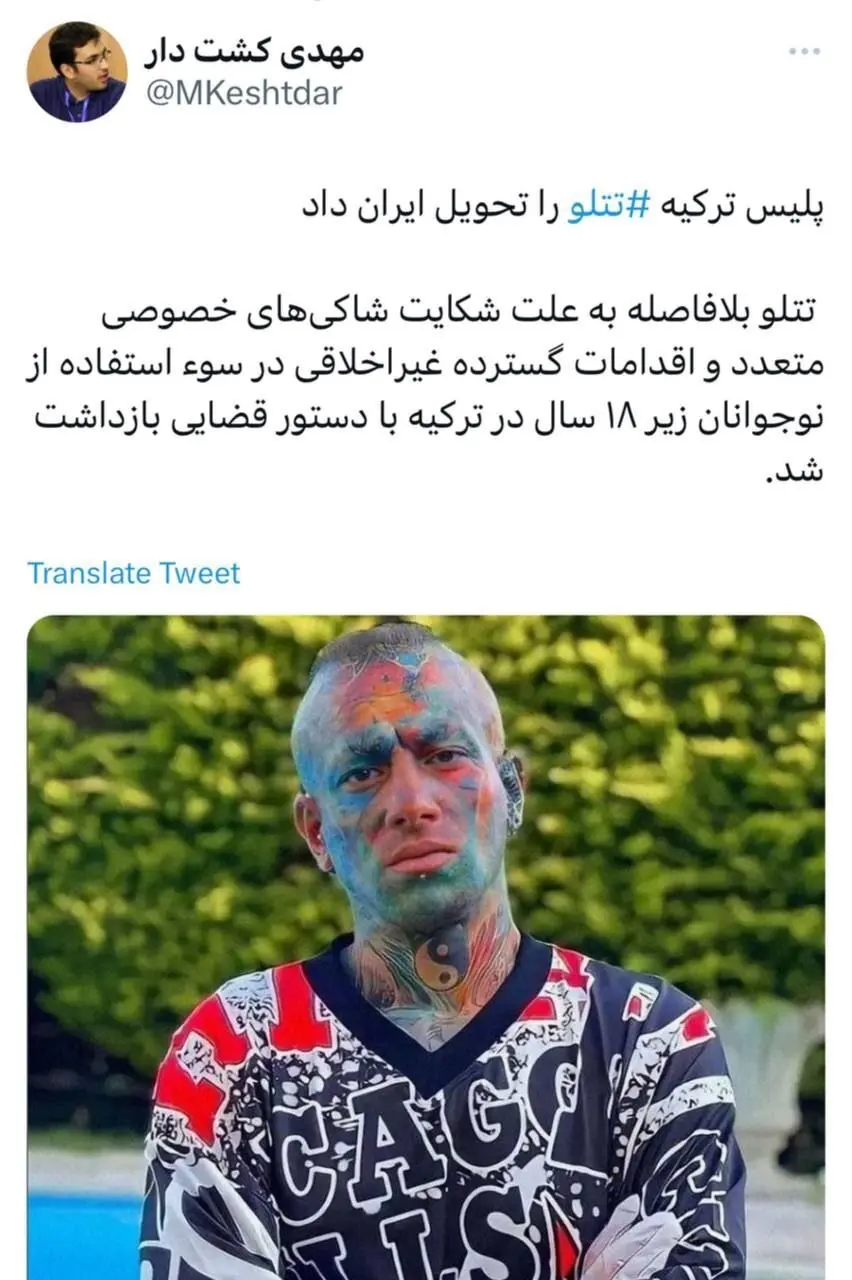The image size is (852, 1280).
Task: Open the three-dot more options menu
Action: (x=803, y=51)
